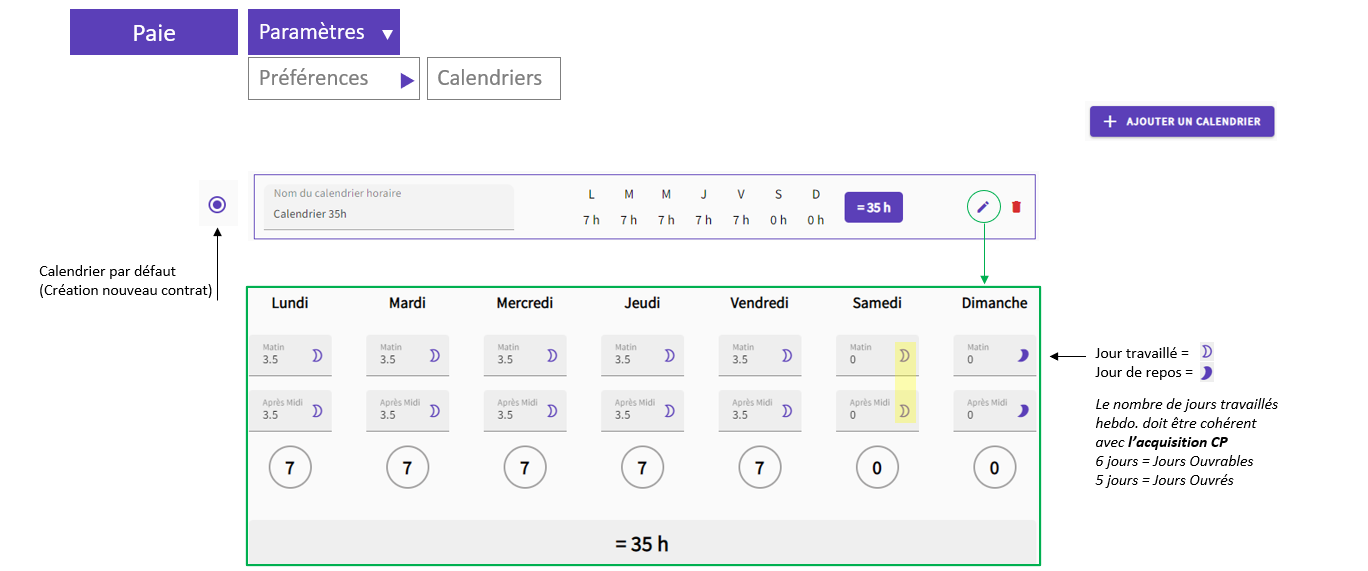
Task: Click the pencil edit icon for Calendrier 35h
Action: click(984, 207)
